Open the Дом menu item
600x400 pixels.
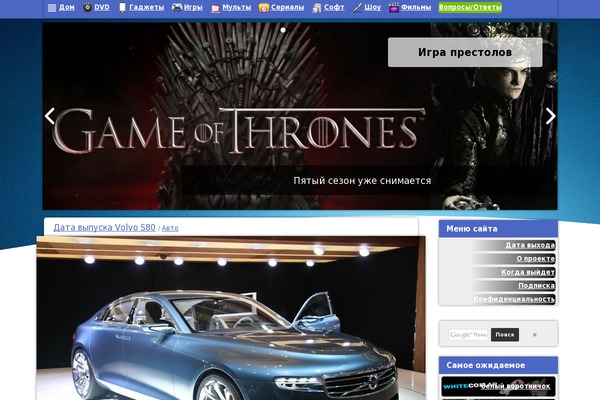point(67,7)
